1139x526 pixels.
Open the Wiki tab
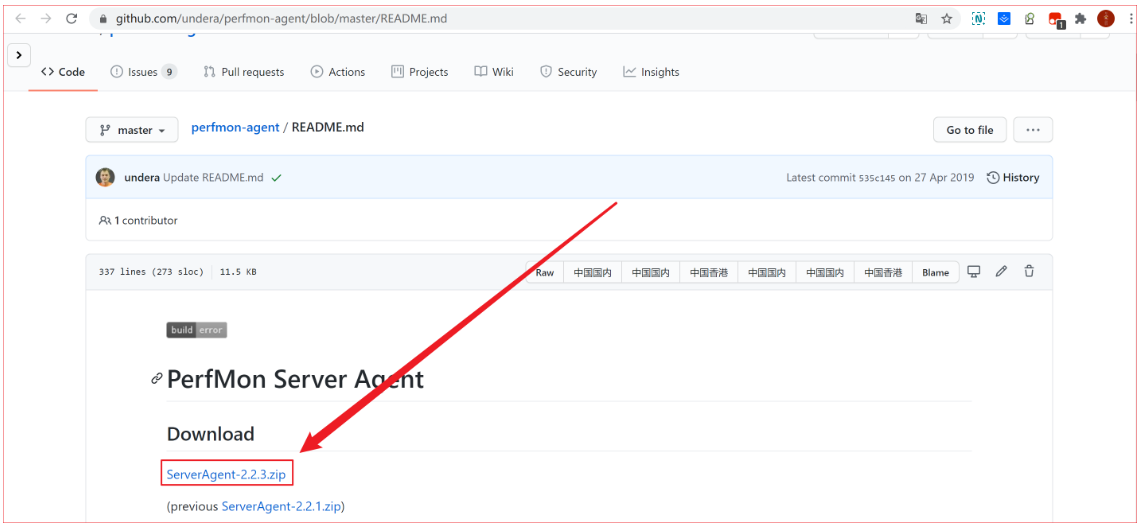pos(494,72)
